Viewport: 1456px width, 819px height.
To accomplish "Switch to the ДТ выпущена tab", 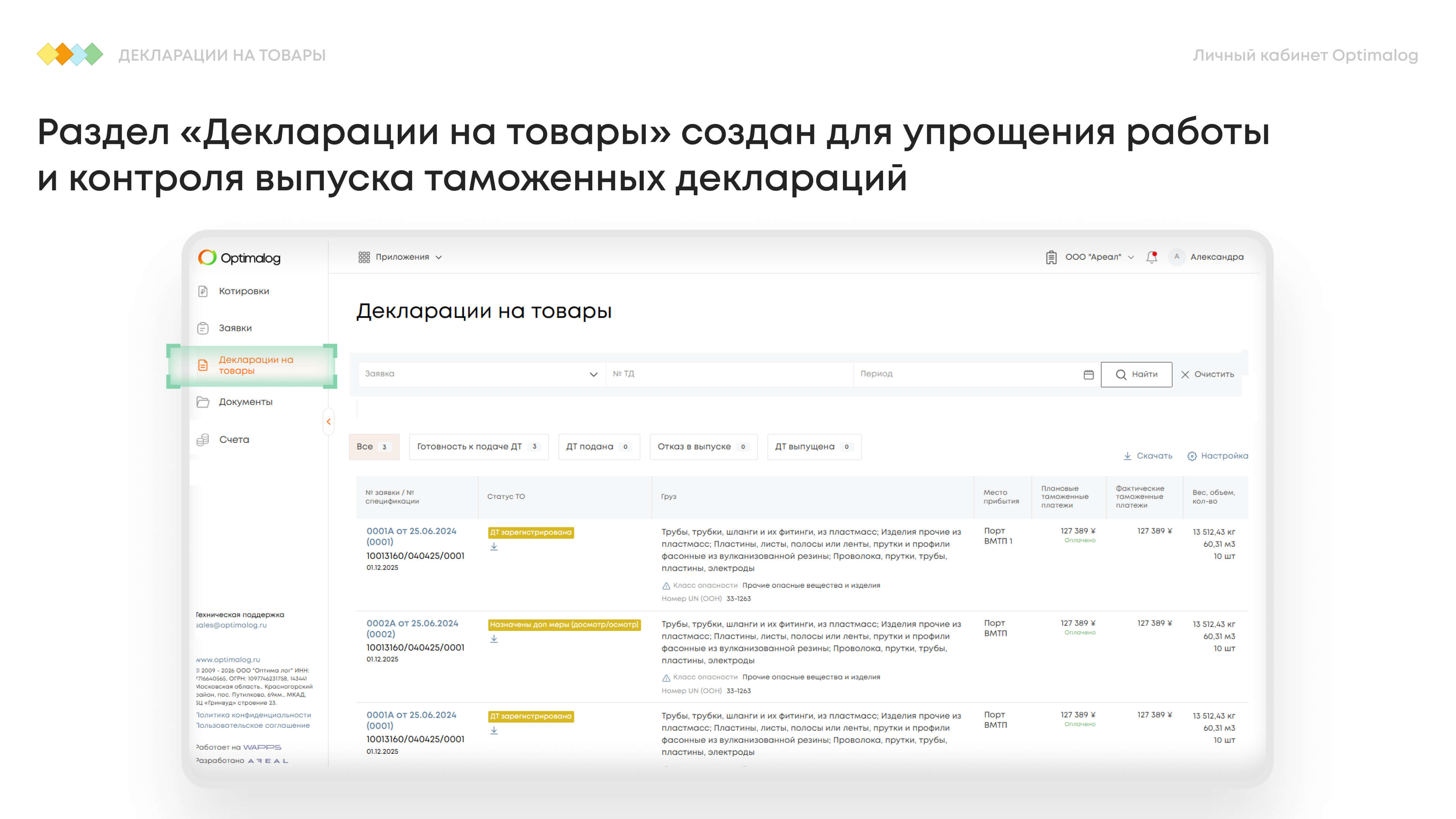I will [813, 447].
